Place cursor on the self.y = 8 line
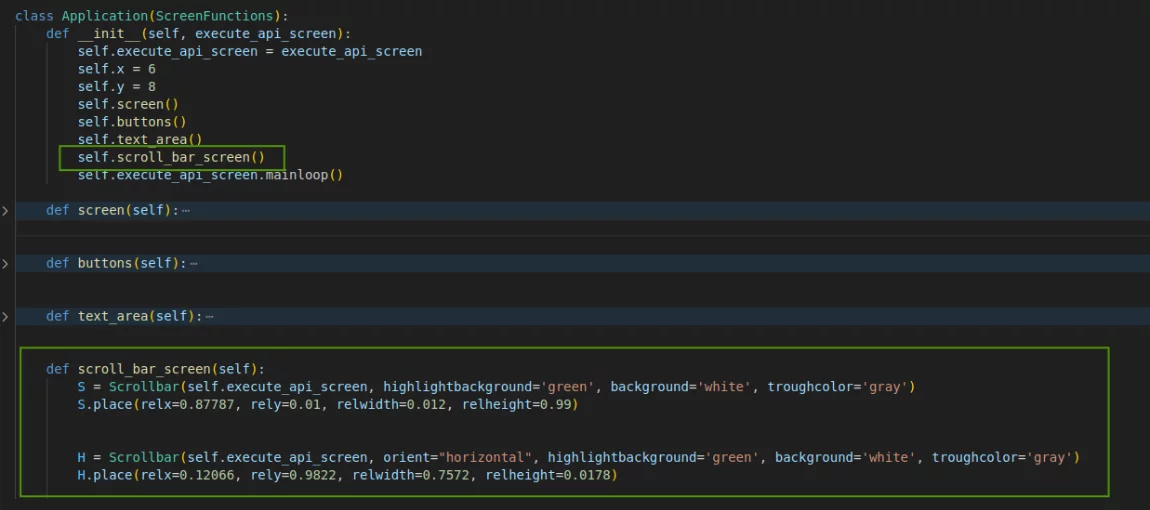1150x510 pixels. point(116,87)
